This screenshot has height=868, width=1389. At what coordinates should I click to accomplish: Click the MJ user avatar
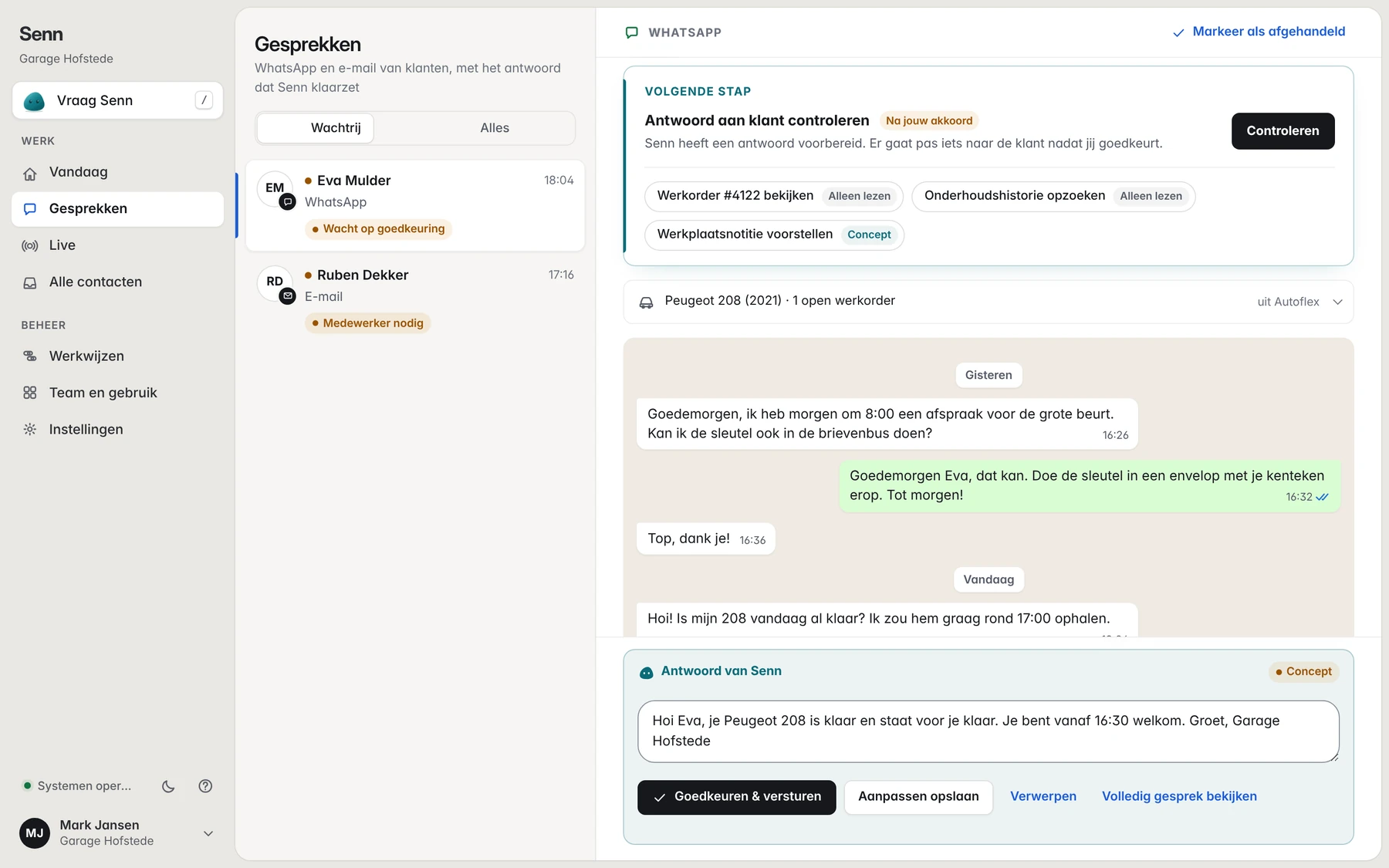tap(35, 833)
